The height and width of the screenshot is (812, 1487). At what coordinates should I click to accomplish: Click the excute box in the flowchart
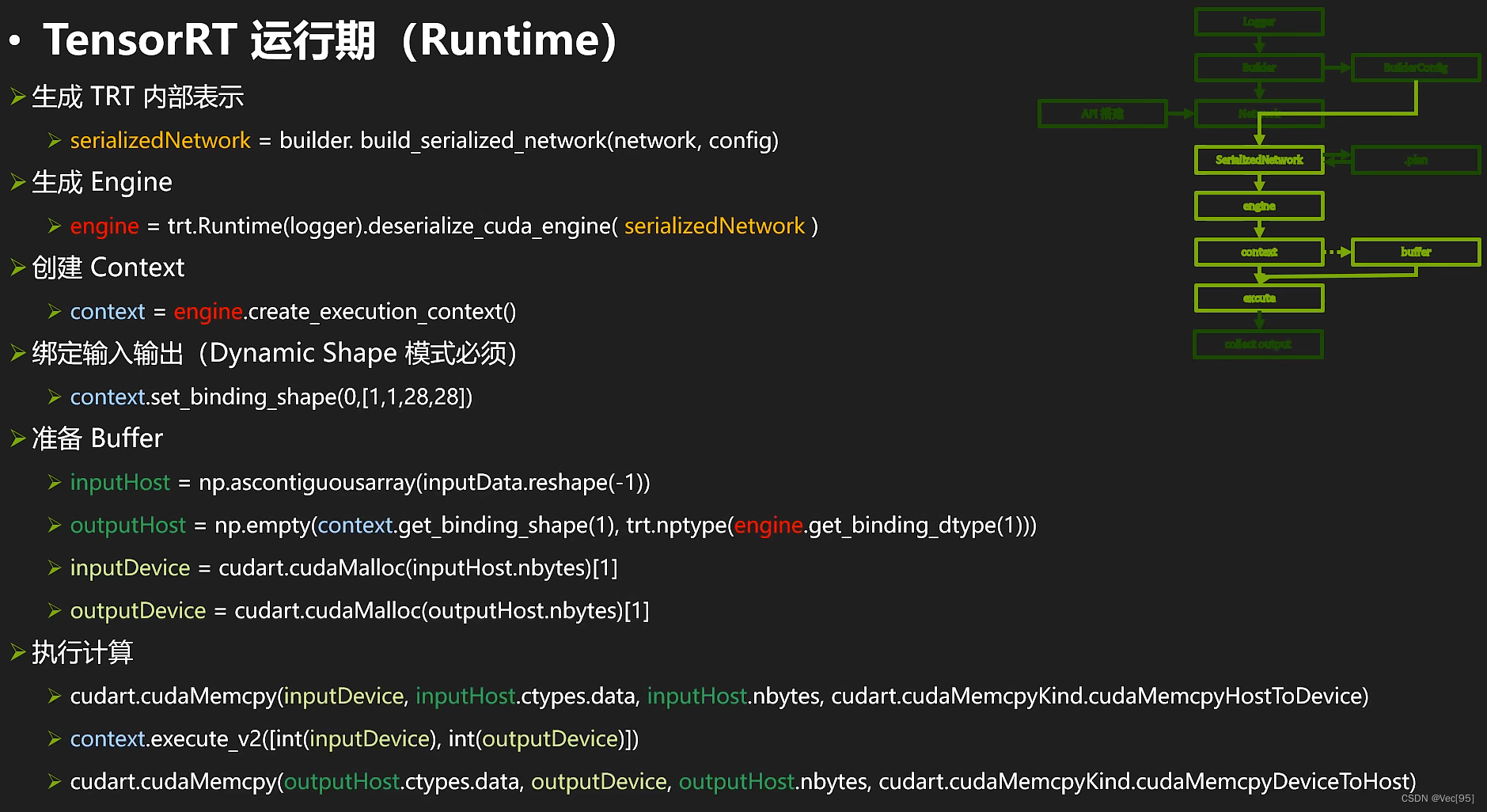[x=1259, y=298]
